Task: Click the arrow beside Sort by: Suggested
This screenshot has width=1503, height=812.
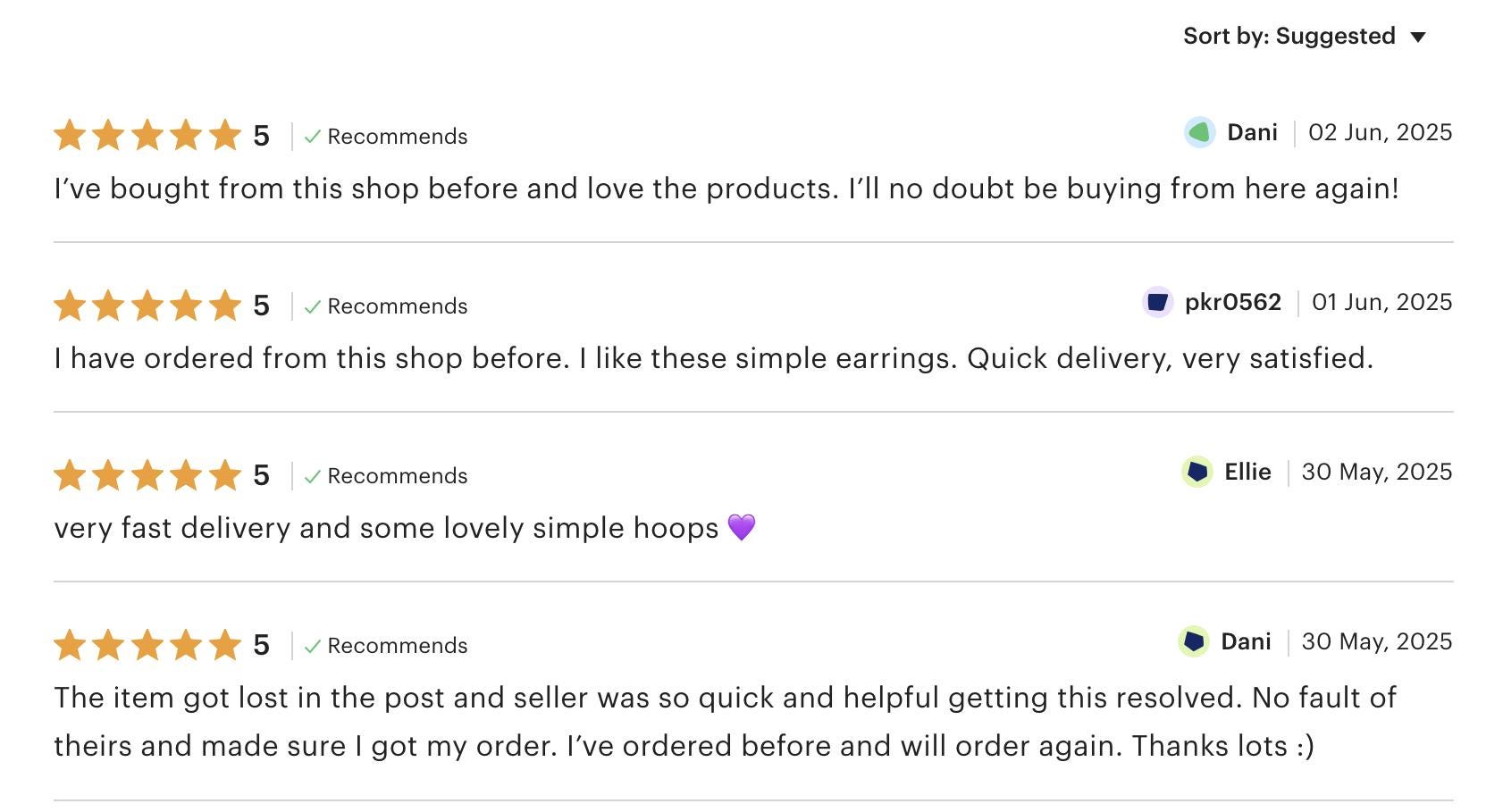Action: (x=1418, y=38)
